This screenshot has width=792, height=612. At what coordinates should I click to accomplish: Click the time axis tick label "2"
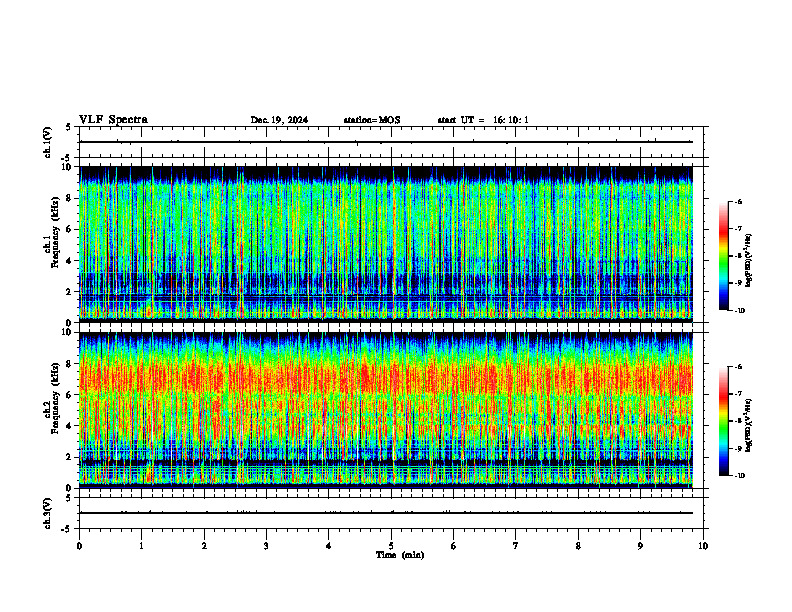coord(204,546)
